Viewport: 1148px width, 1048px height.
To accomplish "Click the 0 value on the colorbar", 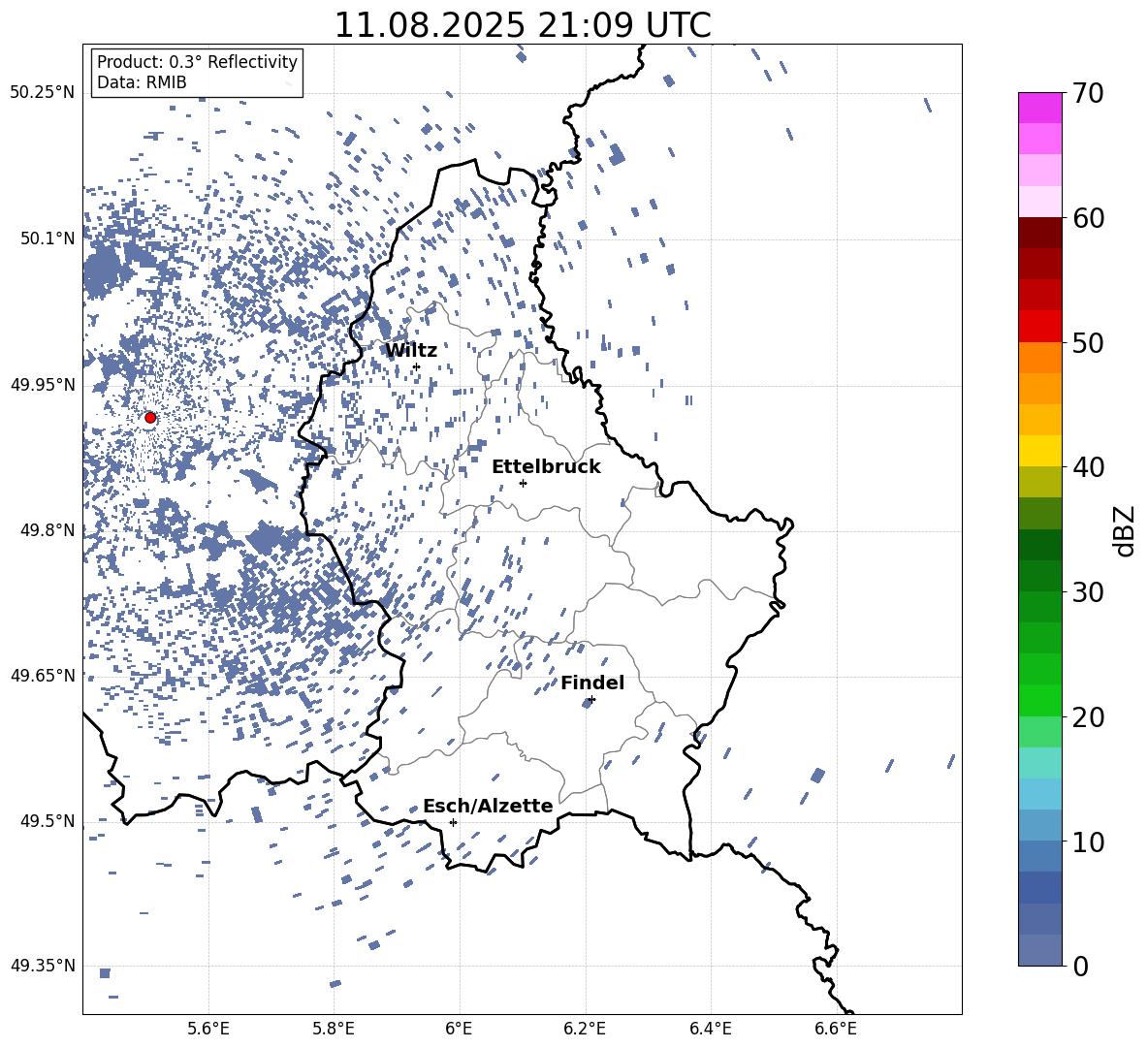I will pyautogui.click(x=1081, y=966).
